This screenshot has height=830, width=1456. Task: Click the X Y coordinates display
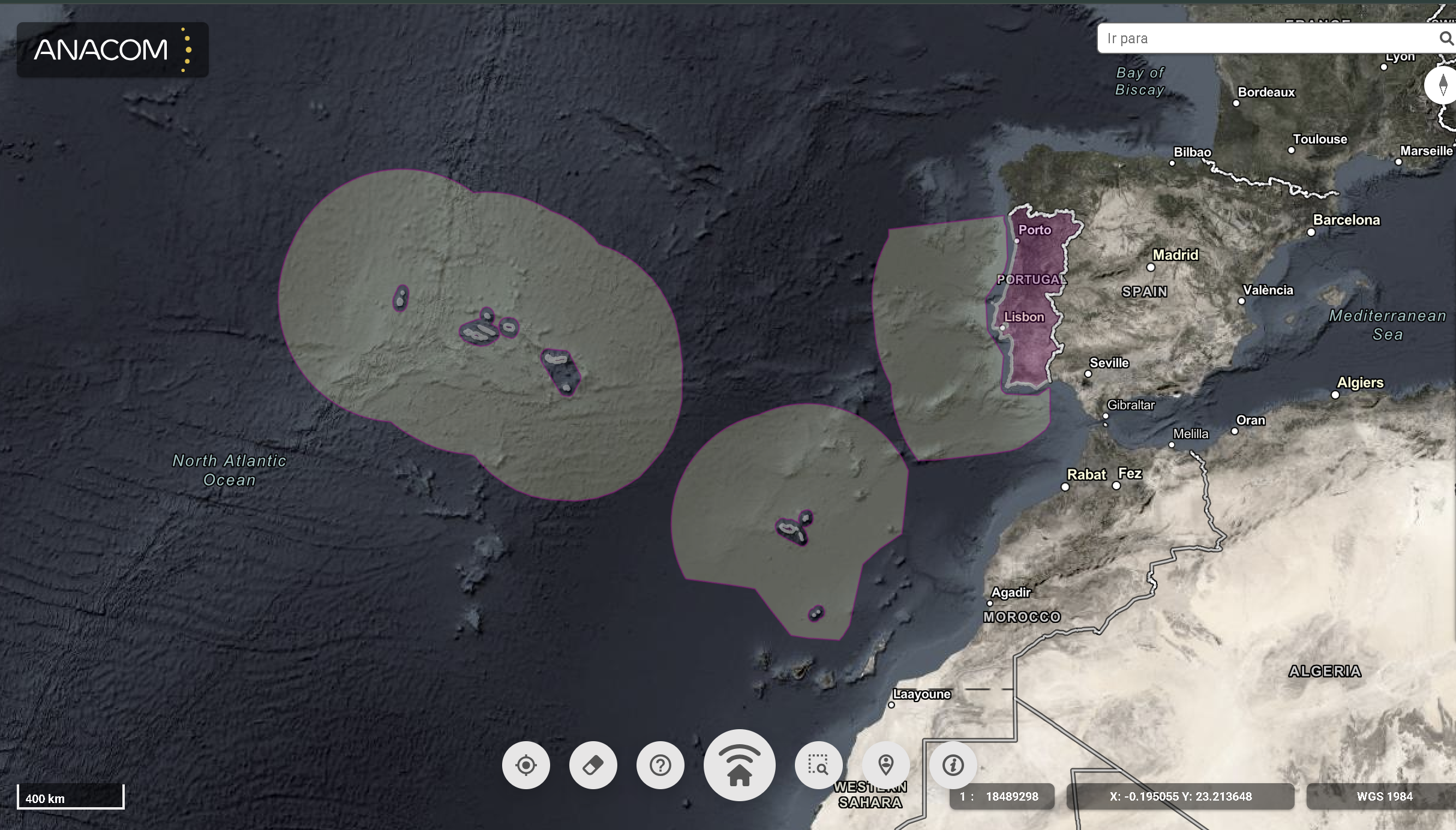coord(1180,796)
